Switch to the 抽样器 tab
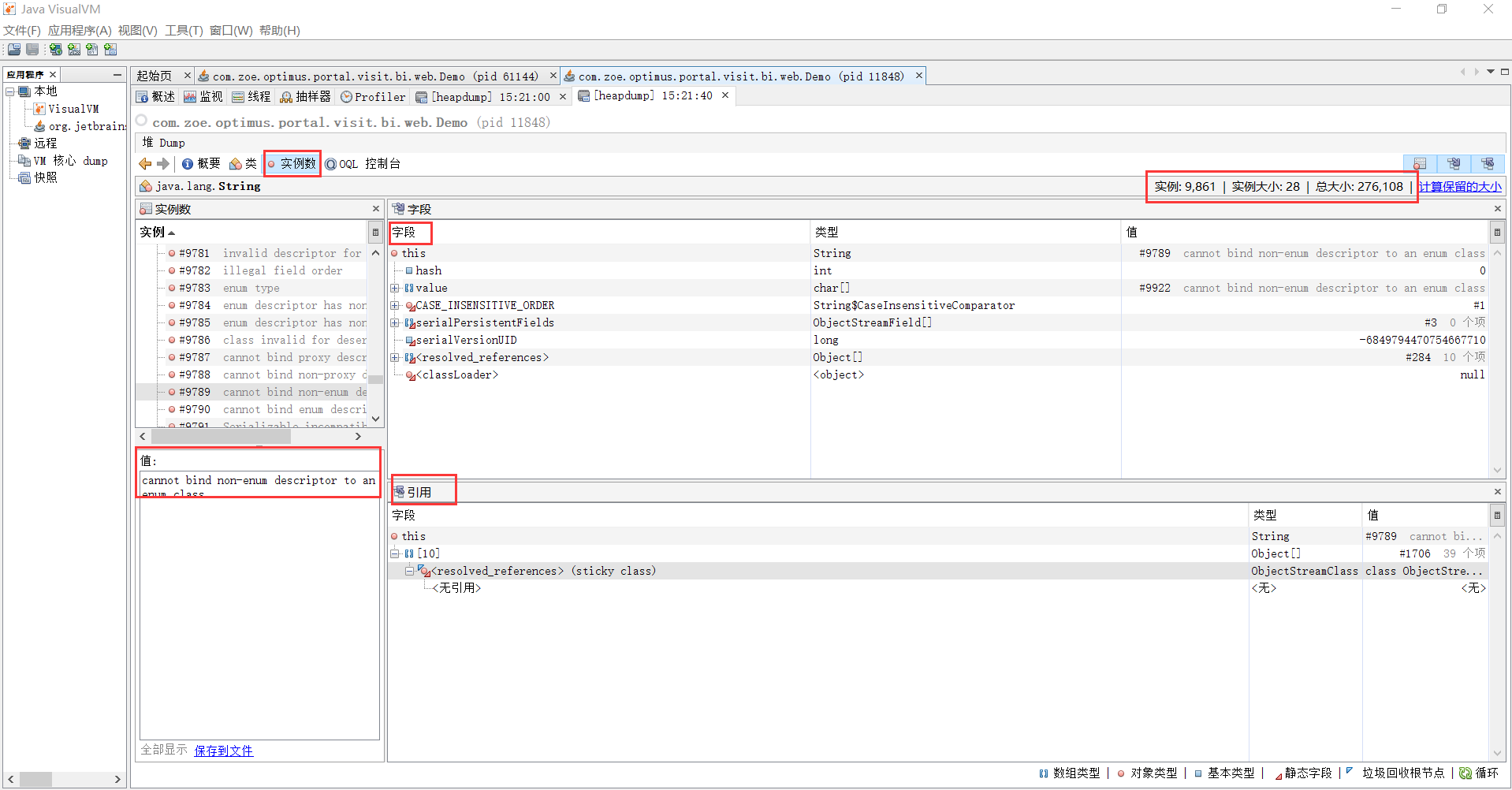1512x790 pixels. coord(306,96)
